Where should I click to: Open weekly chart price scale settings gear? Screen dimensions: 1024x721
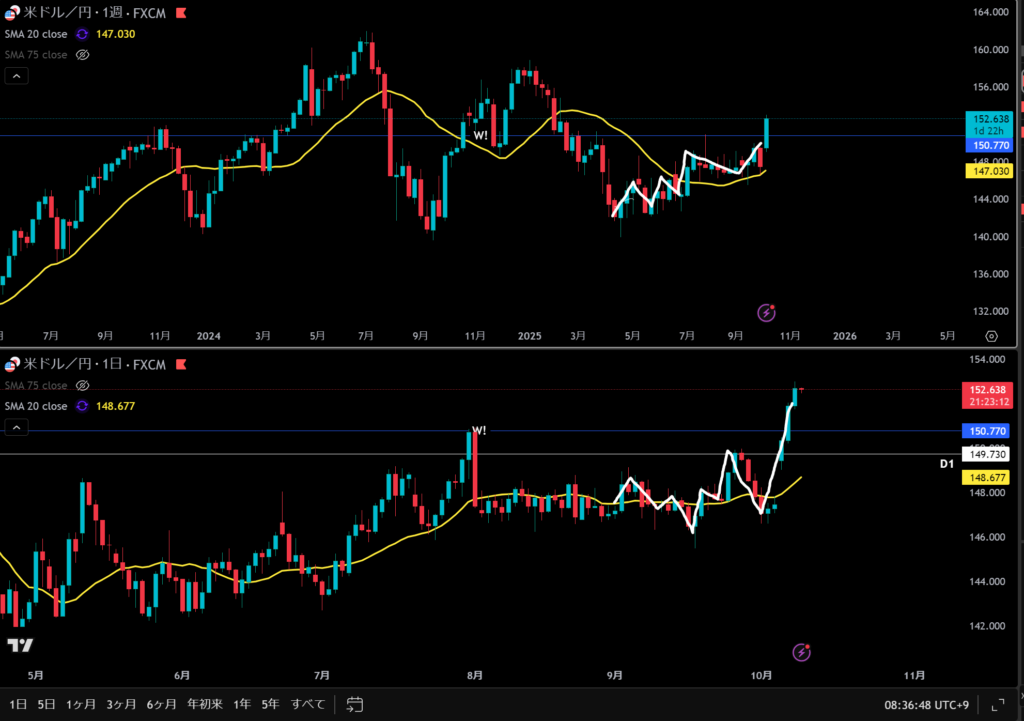(x=991, y=336)
